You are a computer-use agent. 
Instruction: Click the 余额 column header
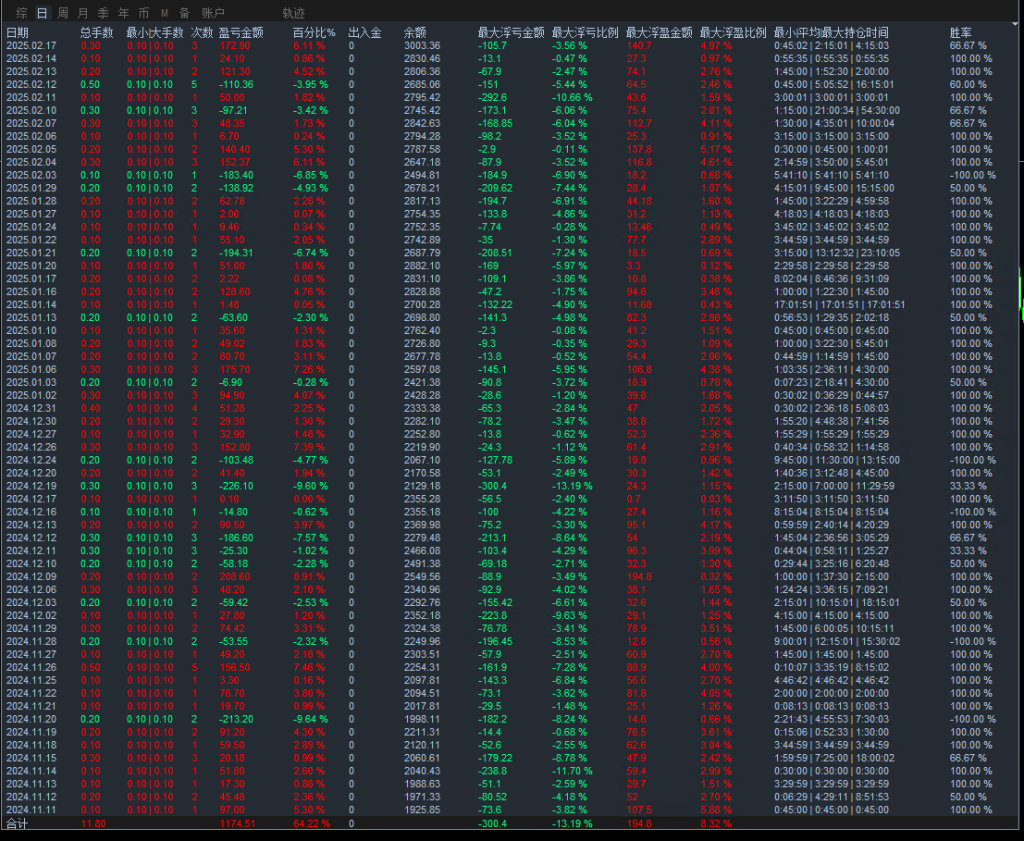pyautogui.click(x=415, y=33)
